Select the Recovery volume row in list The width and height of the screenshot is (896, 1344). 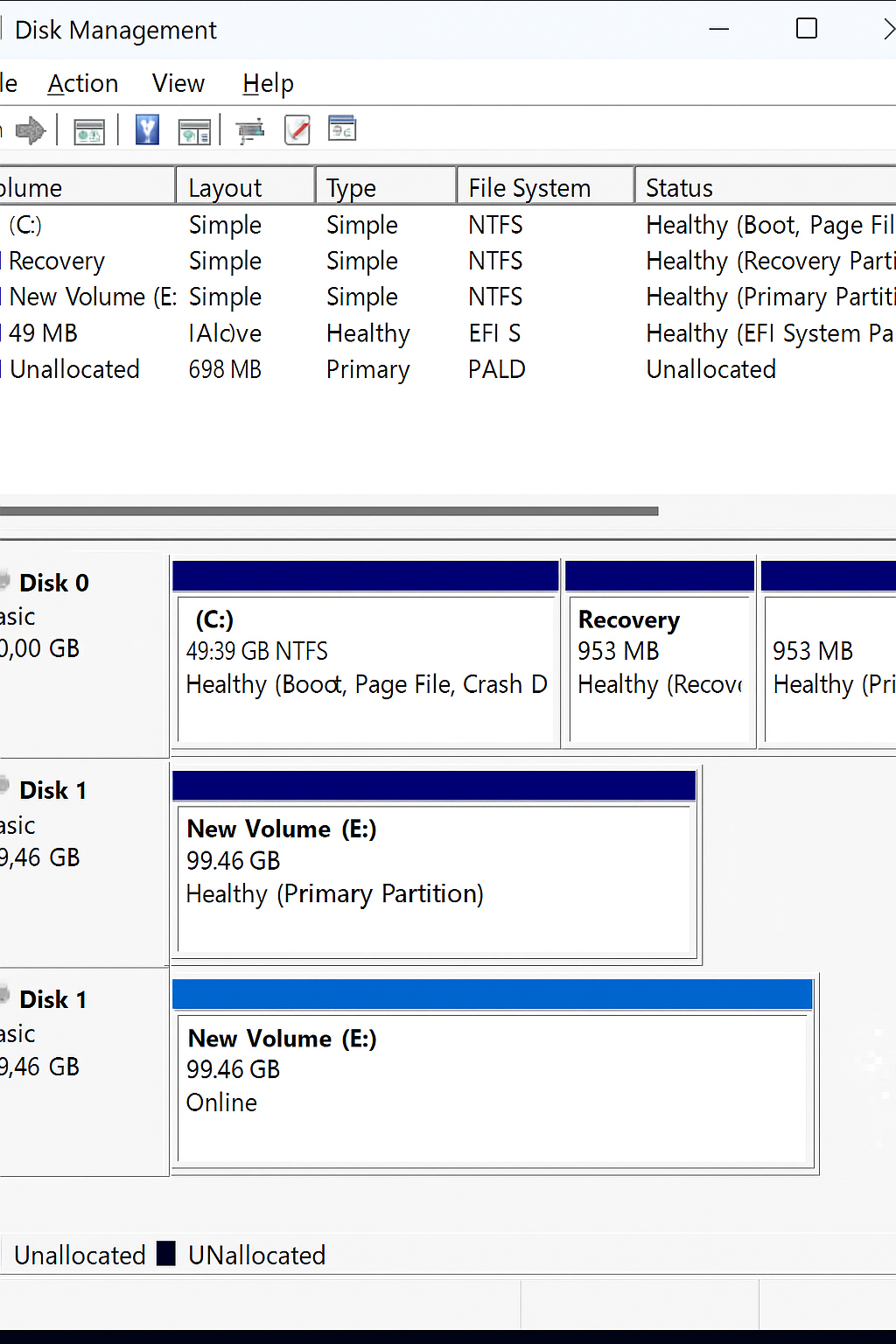point(448,261)
